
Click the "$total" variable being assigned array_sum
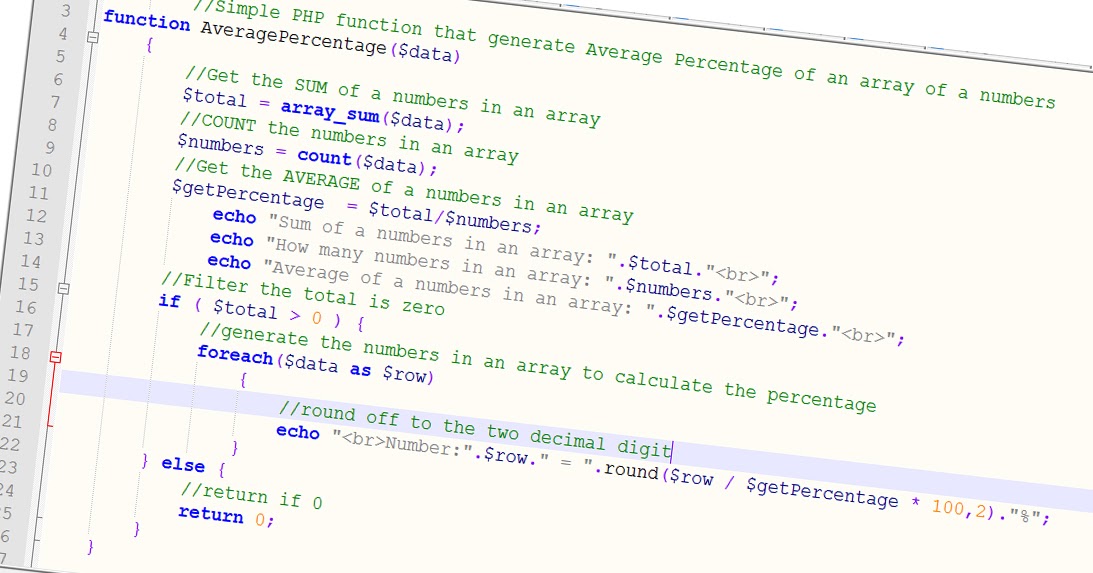215,97
